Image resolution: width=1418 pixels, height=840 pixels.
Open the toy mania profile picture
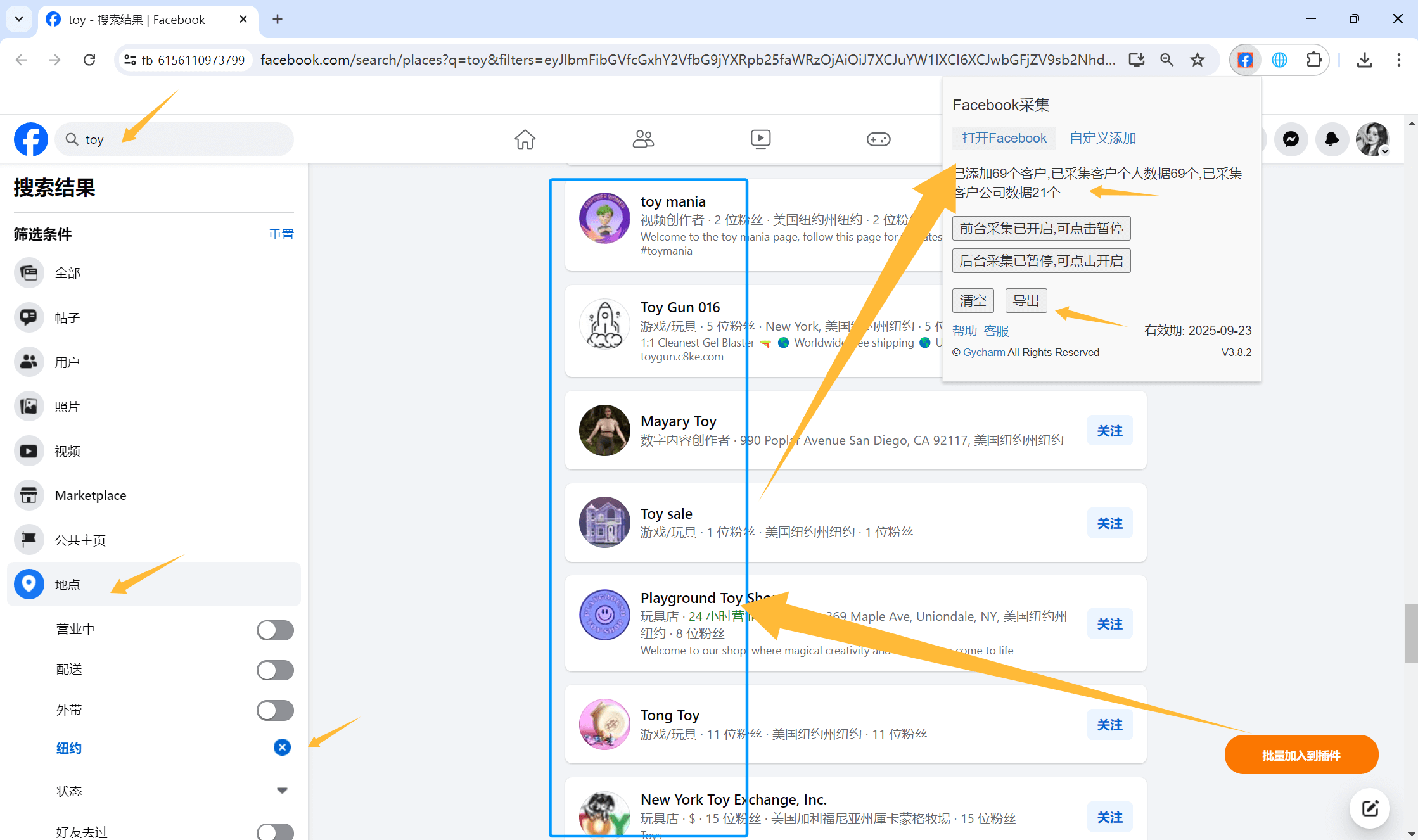[x=604, y=219]
